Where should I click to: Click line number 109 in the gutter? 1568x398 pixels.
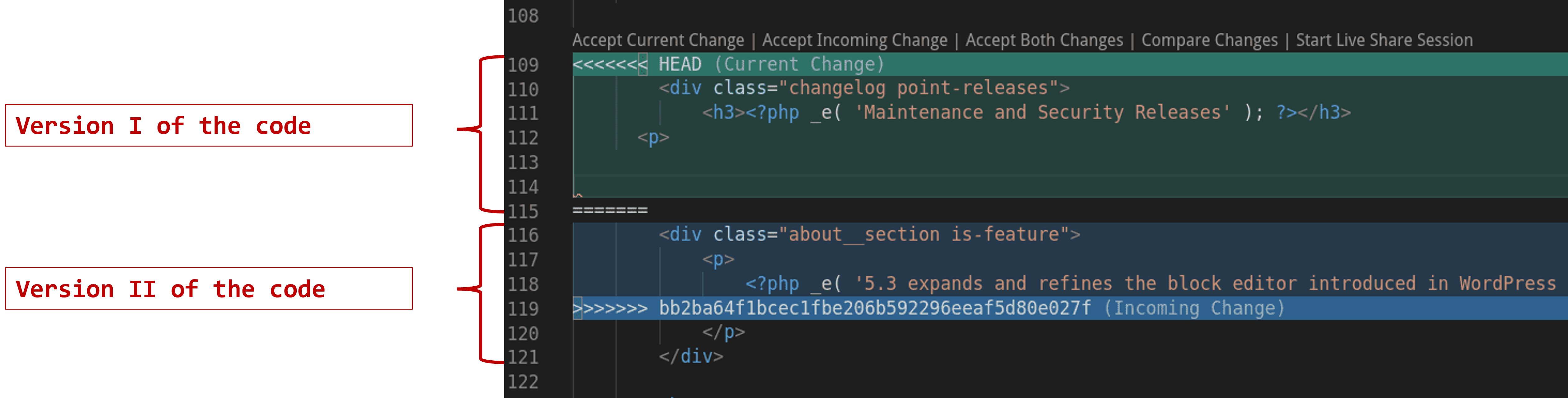point(523,64)
